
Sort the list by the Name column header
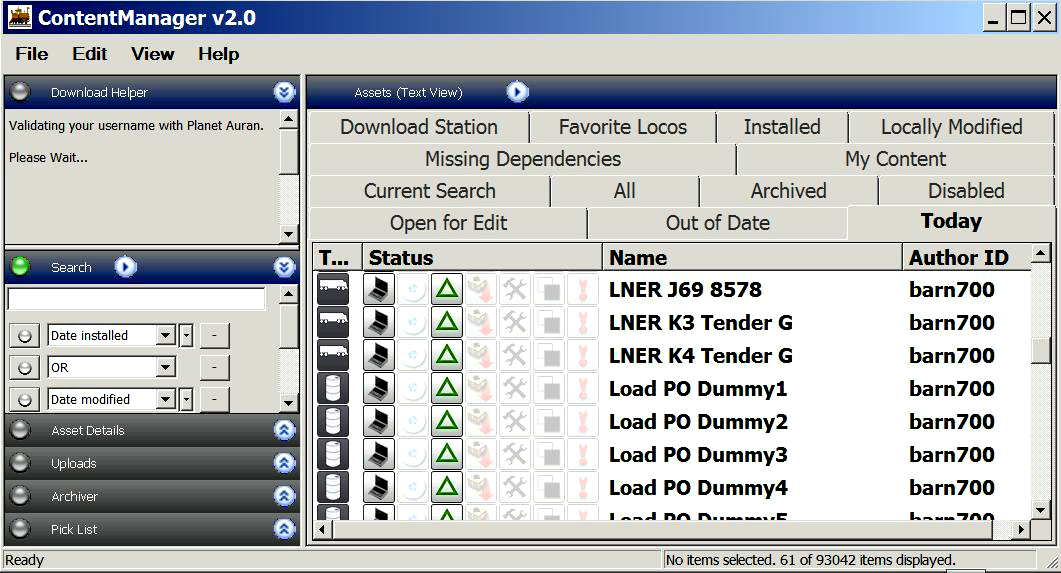tap(751, 258)
